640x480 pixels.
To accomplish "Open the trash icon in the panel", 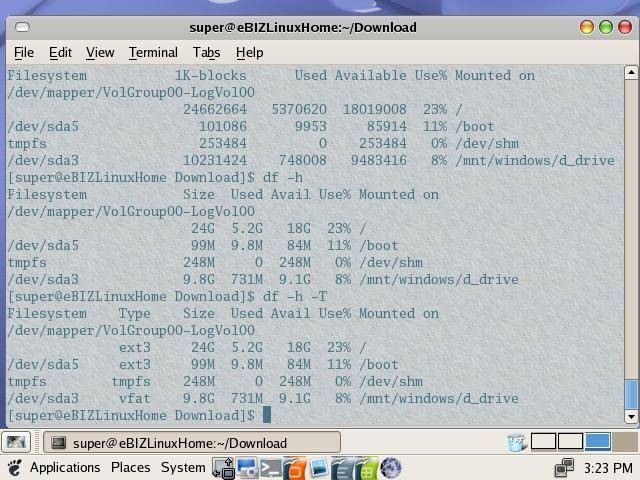I will pos(516,442).
